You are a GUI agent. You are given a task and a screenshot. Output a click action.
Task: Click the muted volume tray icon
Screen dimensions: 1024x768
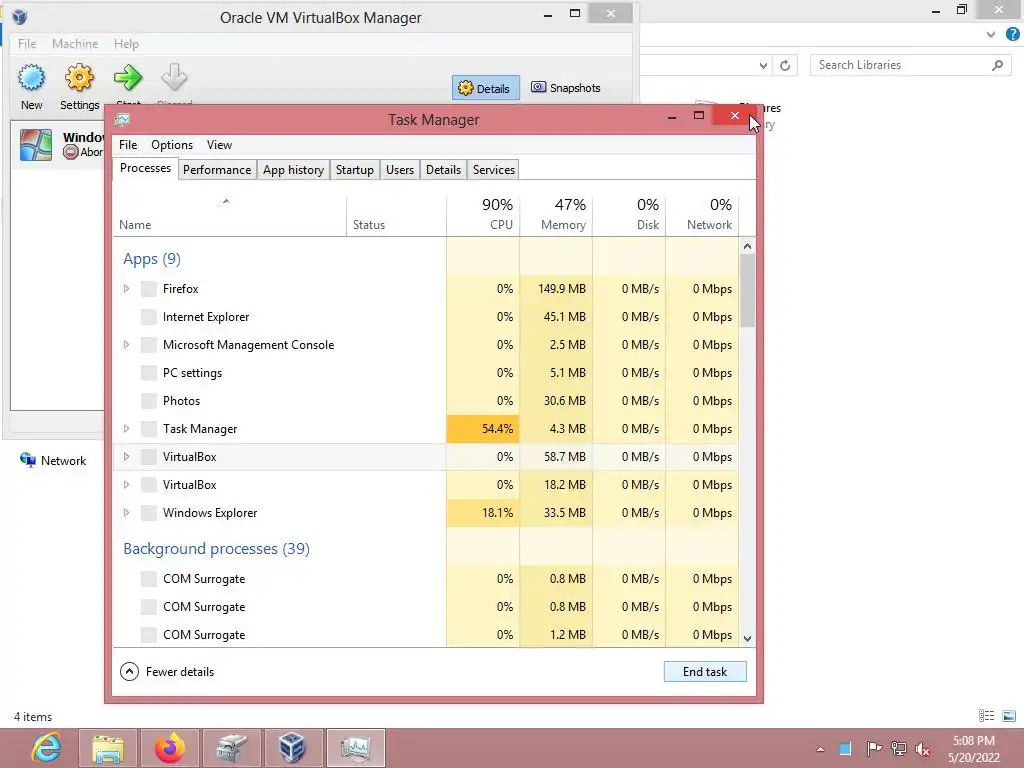[x=923, y=749]
